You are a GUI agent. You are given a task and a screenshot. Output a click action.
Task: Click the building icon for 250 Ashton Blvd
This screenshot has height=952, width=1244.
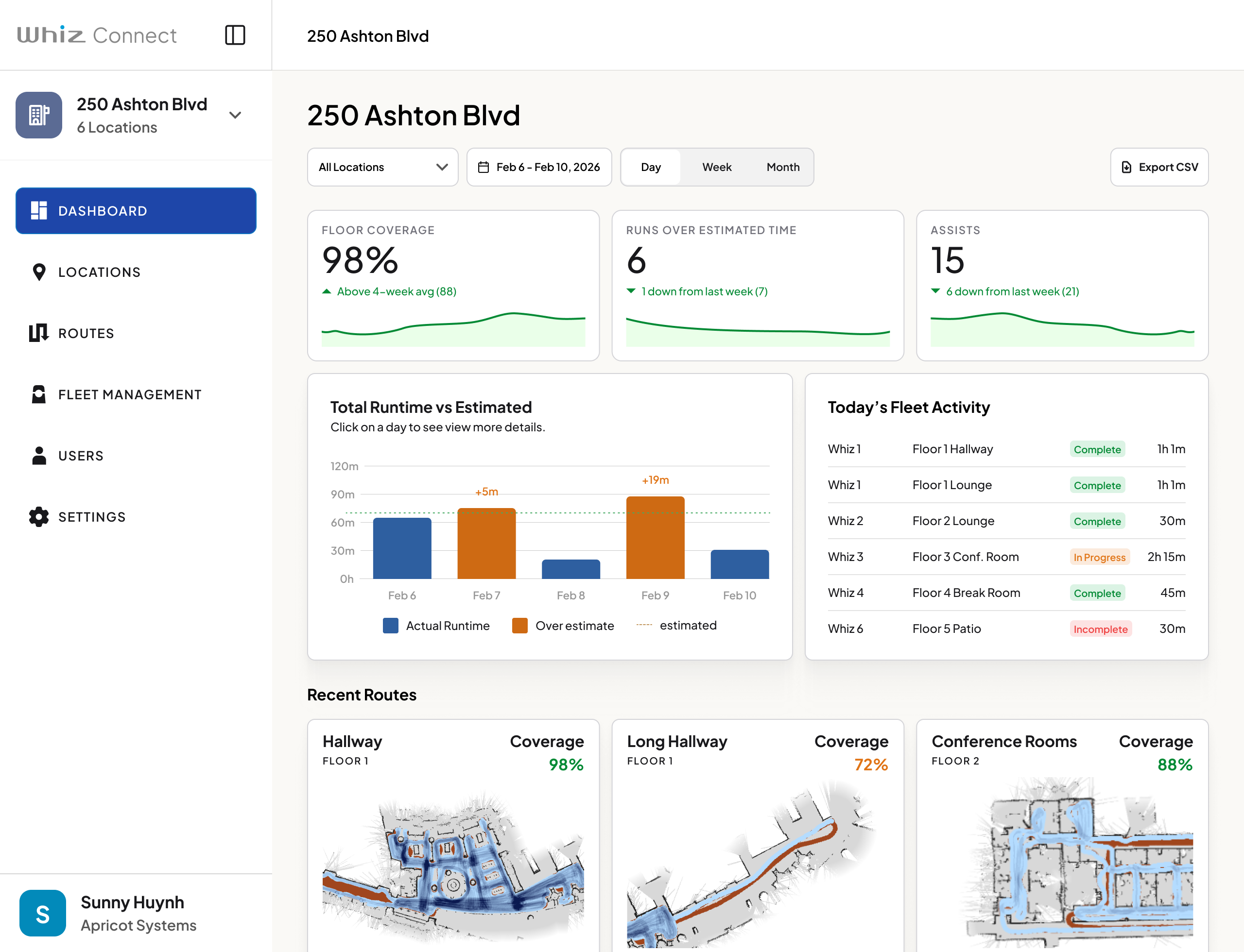pos(38,115)
